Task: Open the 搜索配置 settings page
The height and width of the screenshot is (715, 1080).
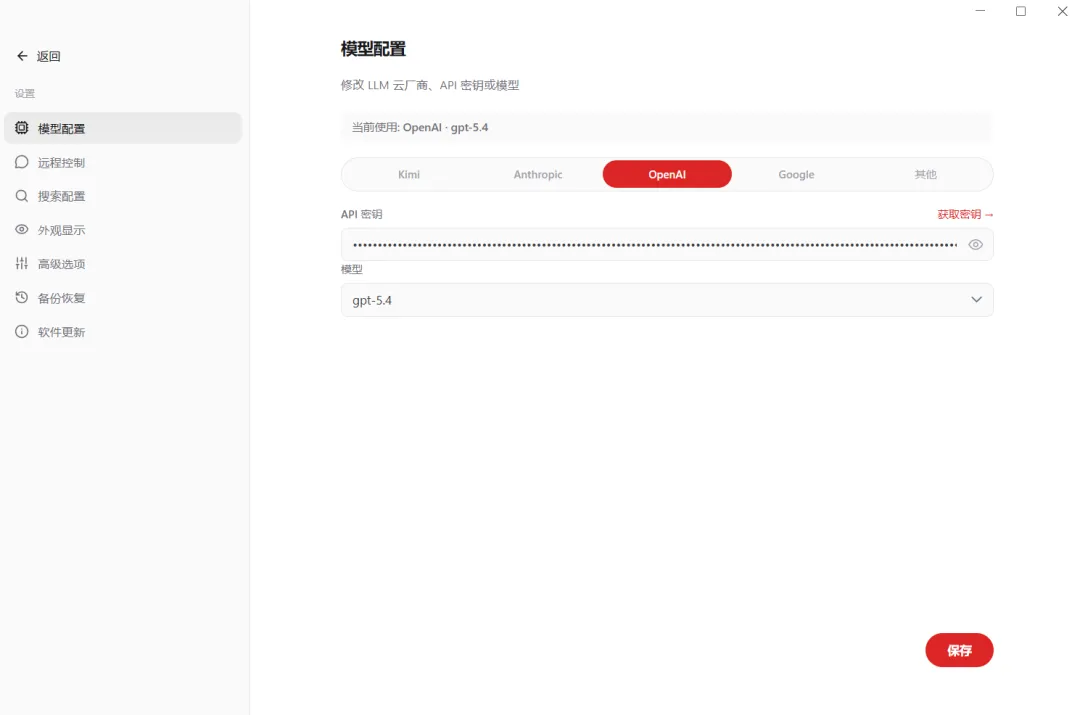Action: point(123,196)
